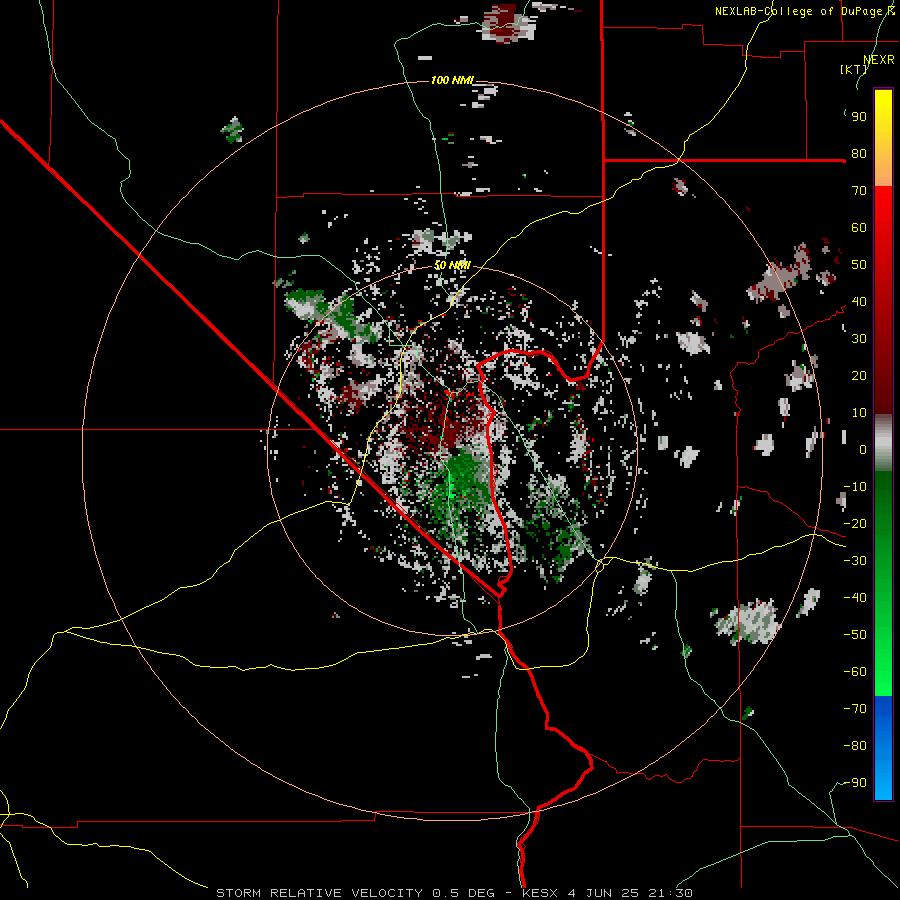Select the -10 value on velocity scale

(855, 487)
